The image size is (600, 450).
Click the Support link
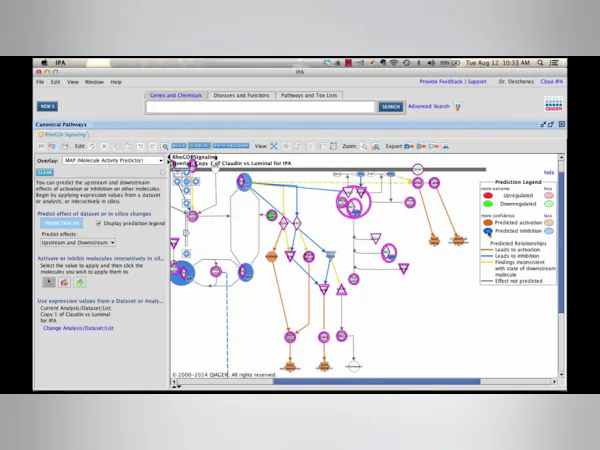pyautogui.click(x=477, y=82)
